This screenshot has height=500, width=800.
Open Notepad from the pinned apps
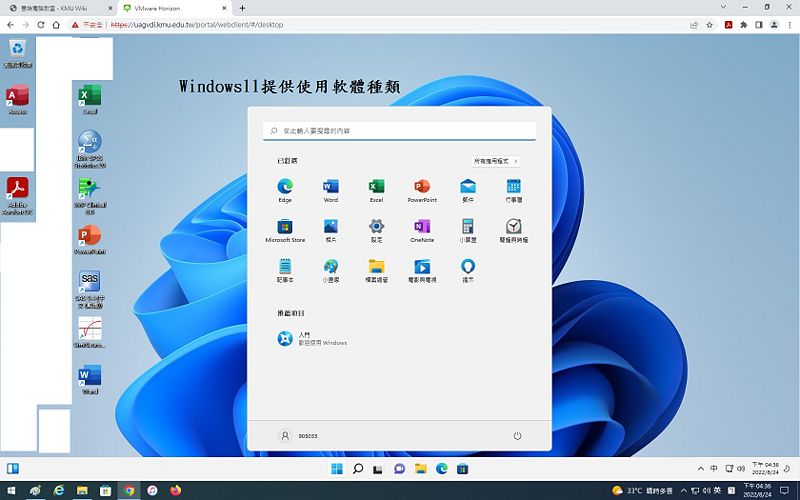pyautogui.click(x=285, y=270)
